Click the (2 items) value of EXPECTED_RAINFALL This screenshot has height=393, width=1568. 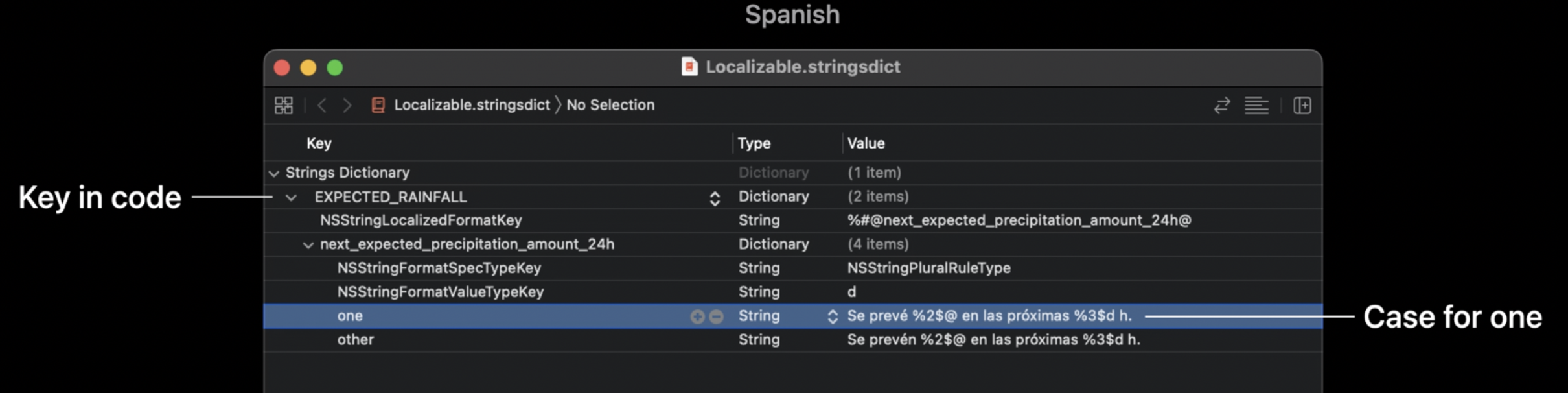coord(878,196)
